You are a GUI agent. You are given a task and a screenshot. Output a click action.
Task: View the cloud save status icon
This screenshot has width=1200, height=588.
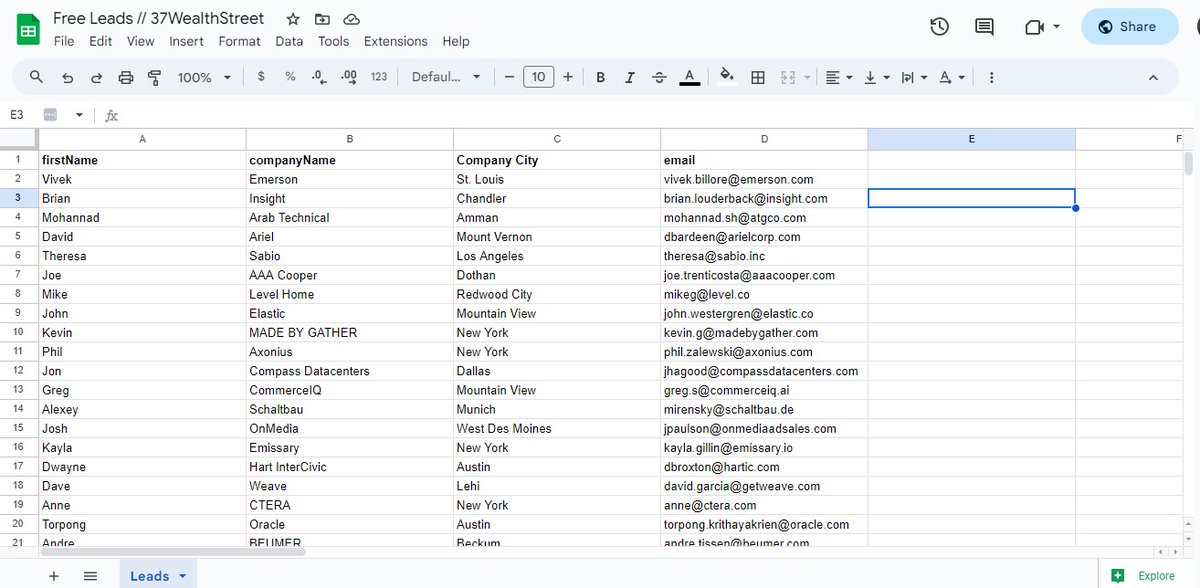coord(351,19)
